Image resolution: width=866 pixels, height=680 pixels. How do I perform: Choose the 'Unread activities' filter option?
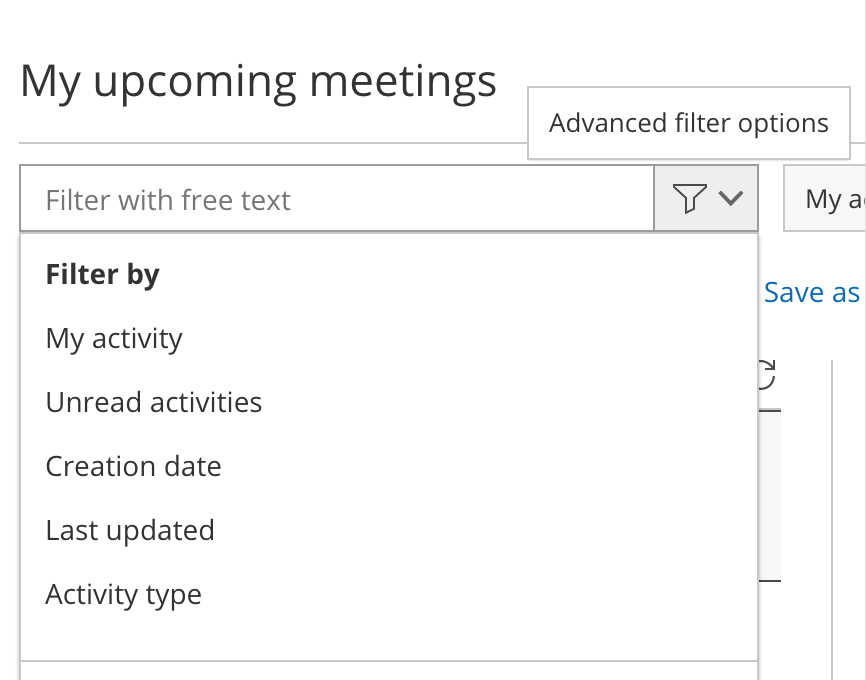[154, 402]
